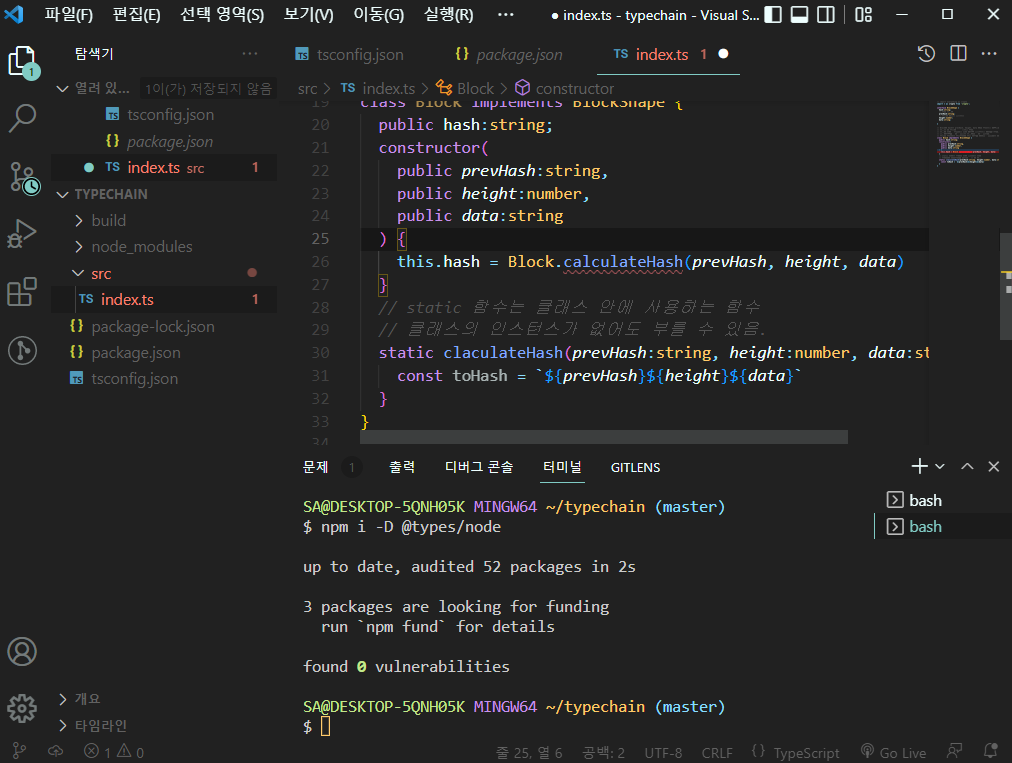1012x763 pixels.
Task: Open the 이동(G) menu
Action: [x=378, y=15]
